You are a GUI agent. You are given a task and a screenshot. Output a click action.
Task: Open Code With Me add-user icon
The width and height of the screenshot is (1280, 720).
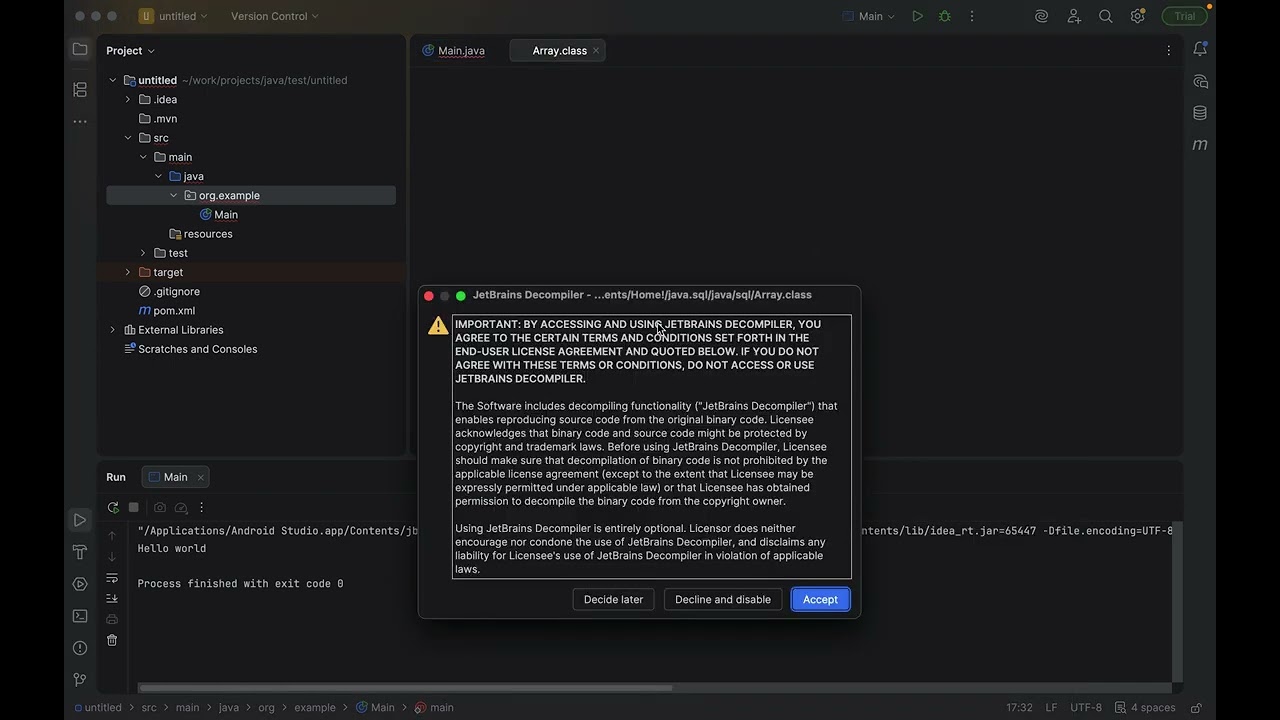click(x=1074, y=16)
